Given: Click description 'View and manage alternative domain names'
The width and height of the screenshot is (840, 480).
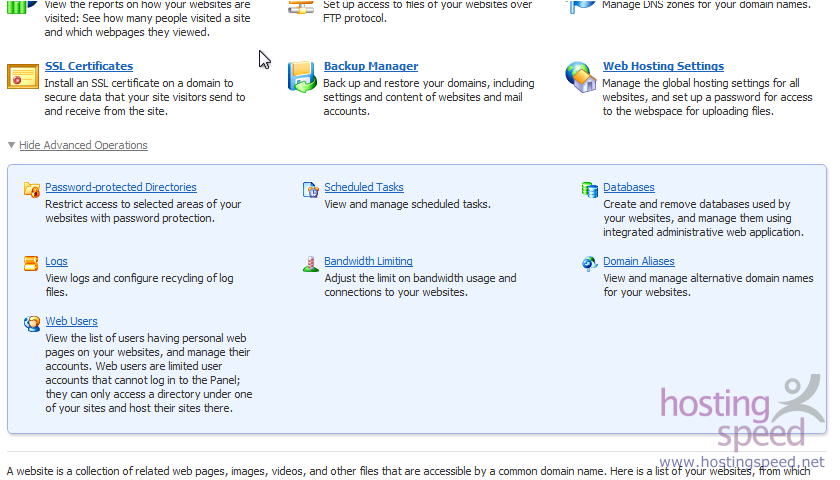Looking at the screenshot, I should tap(708, 285).
